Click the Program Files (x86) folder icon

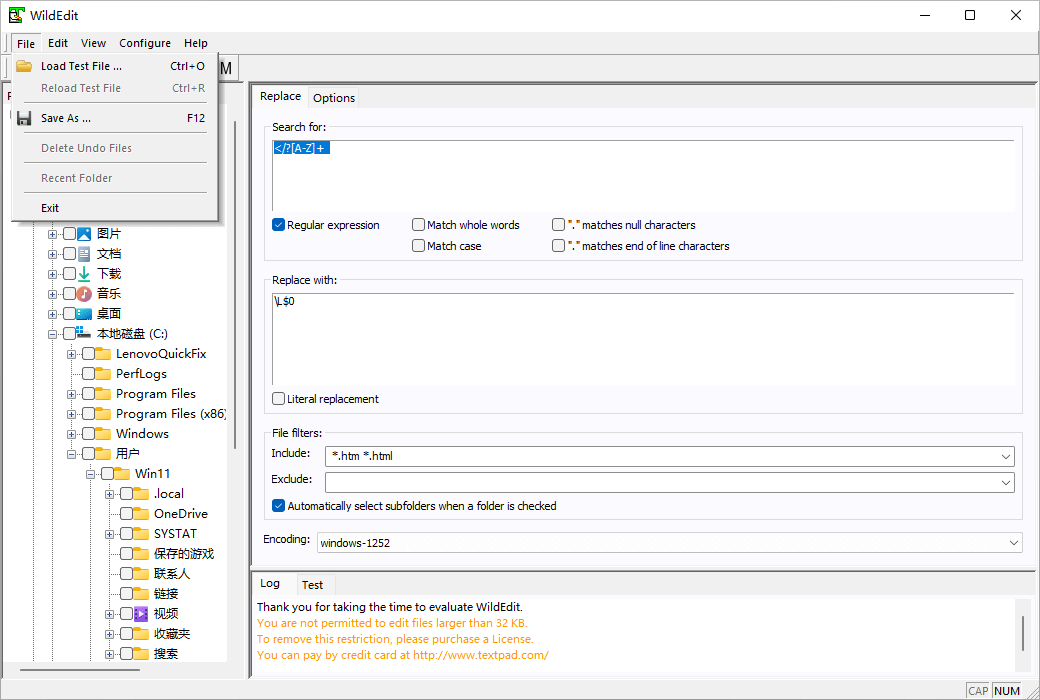[x=103, y=413]
